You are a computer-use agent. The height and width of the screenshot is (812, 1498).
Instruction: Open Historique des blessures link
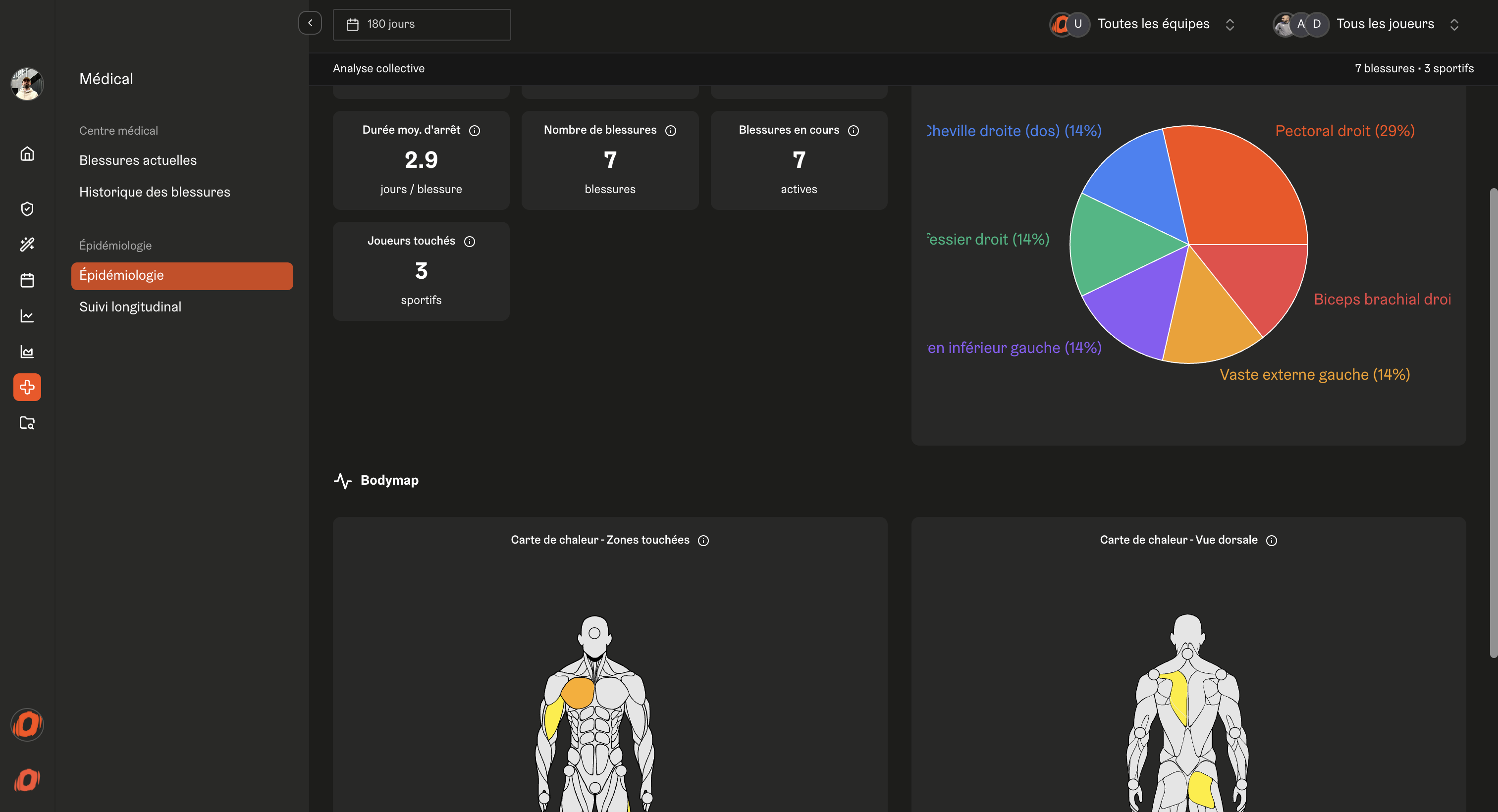(x=155, y=192)
